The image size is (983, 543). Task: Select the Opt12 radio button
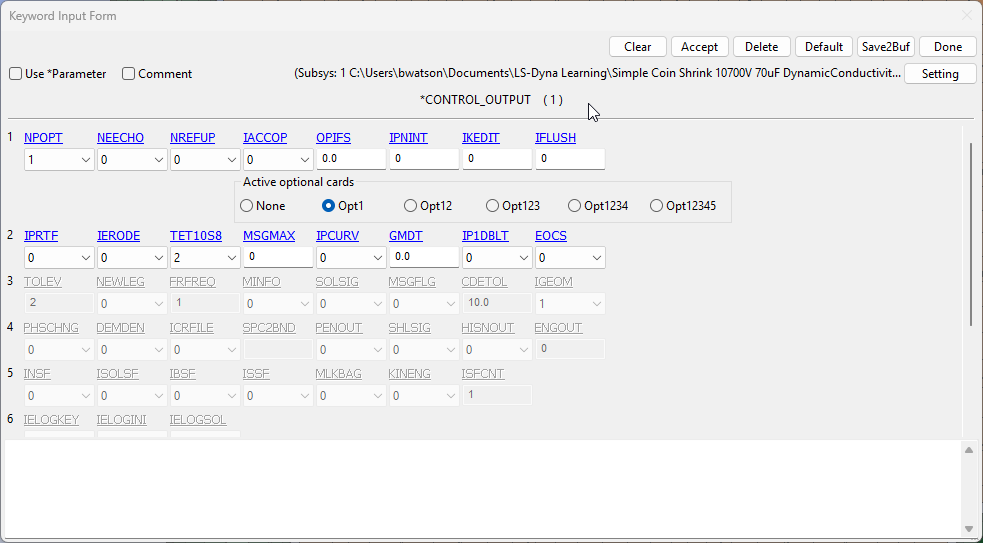point(411,206)
